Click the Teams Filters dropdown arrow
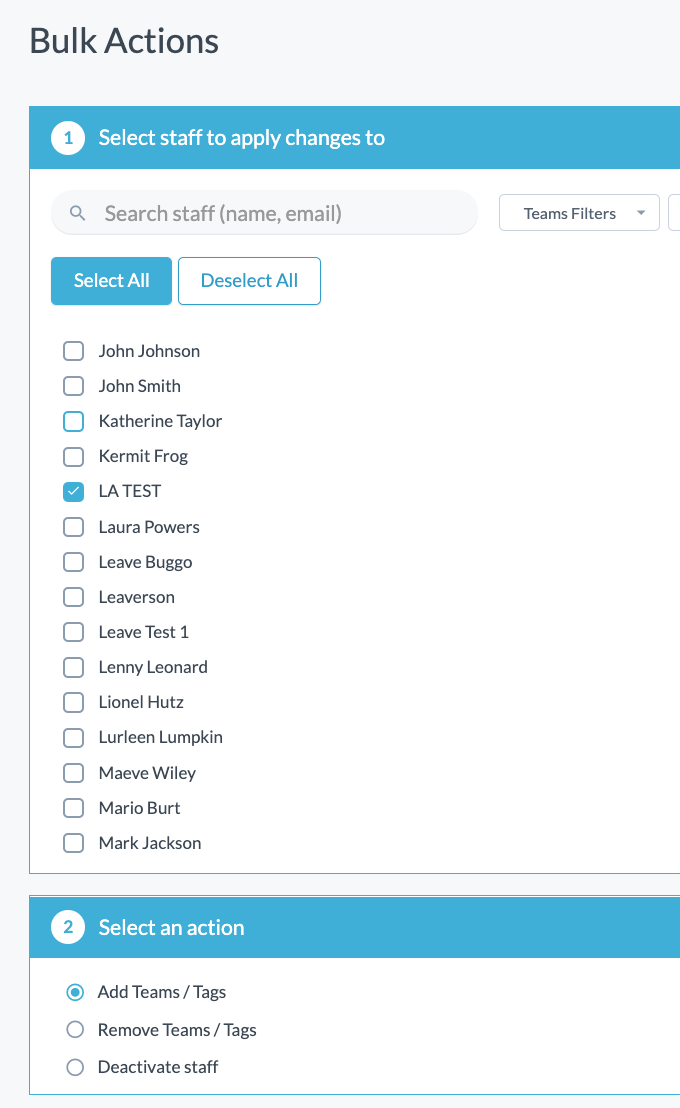Viewport: 680px width, 1108px height. [x=641, y=213]
